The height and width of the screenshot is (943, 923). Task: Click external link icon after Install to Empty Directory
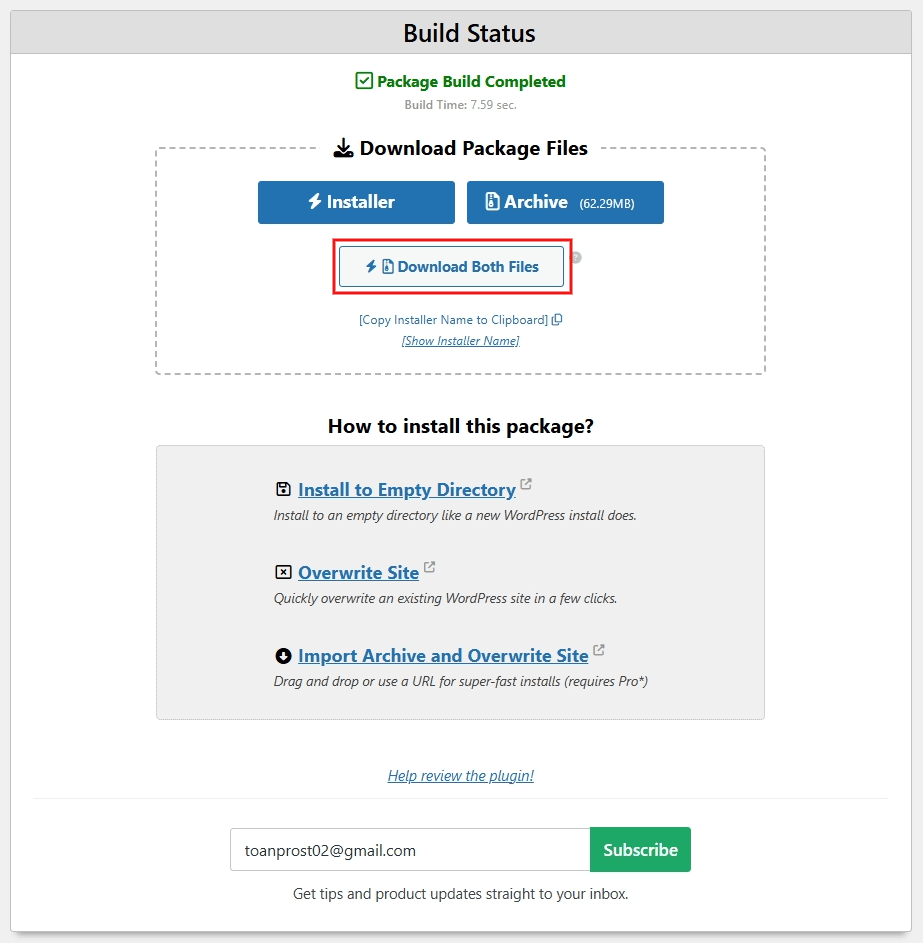pyautogui.click(x=526, y=485)
